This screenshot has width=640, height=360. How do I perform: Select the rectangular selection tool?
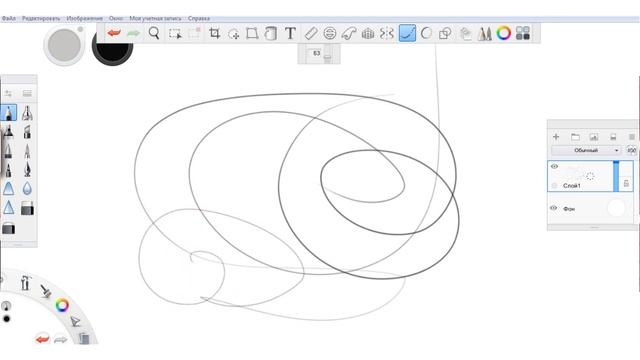click(x=175, y=33)
